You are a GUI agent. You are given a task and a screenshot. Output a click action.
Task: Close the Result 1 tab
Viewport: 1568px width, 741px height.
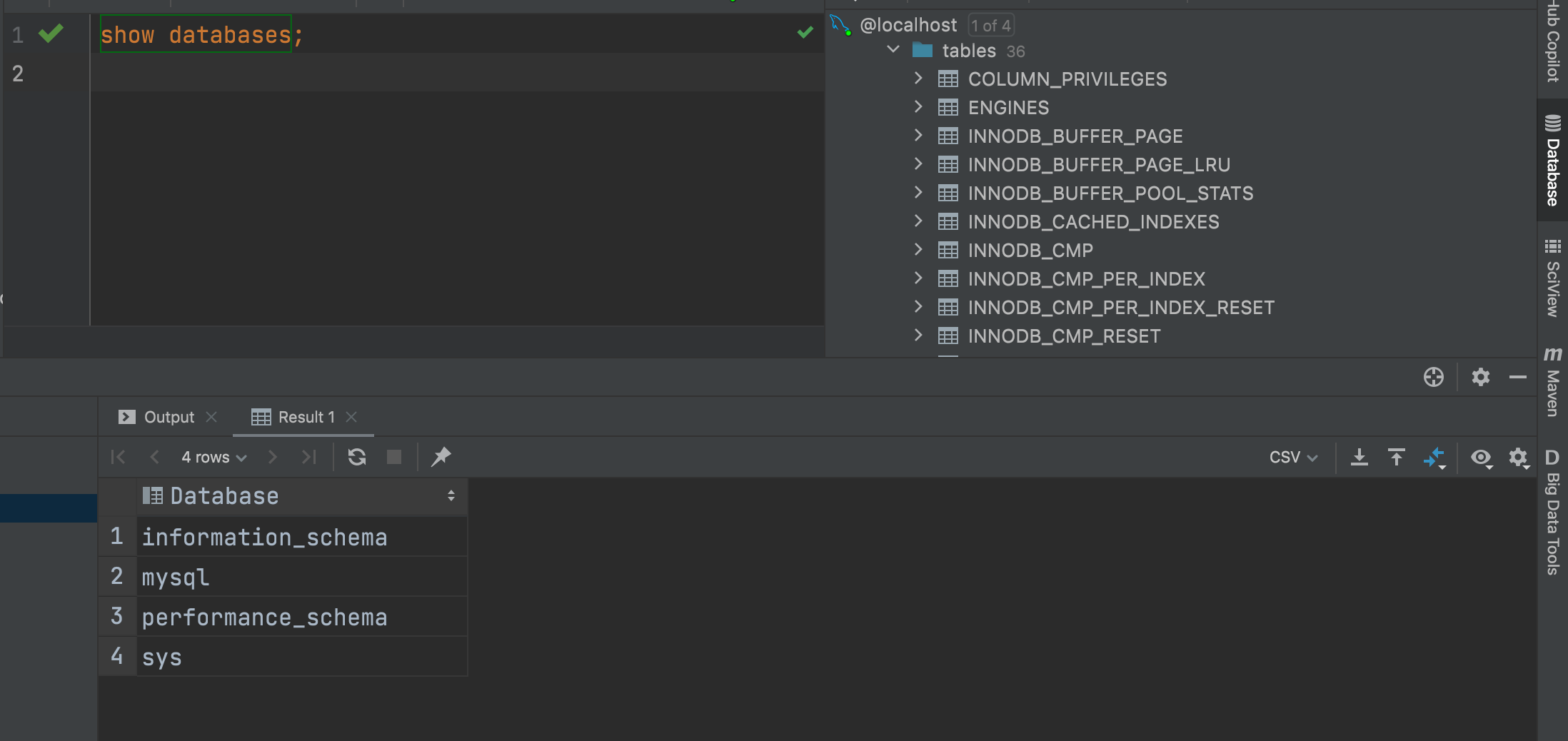(351, 417)
